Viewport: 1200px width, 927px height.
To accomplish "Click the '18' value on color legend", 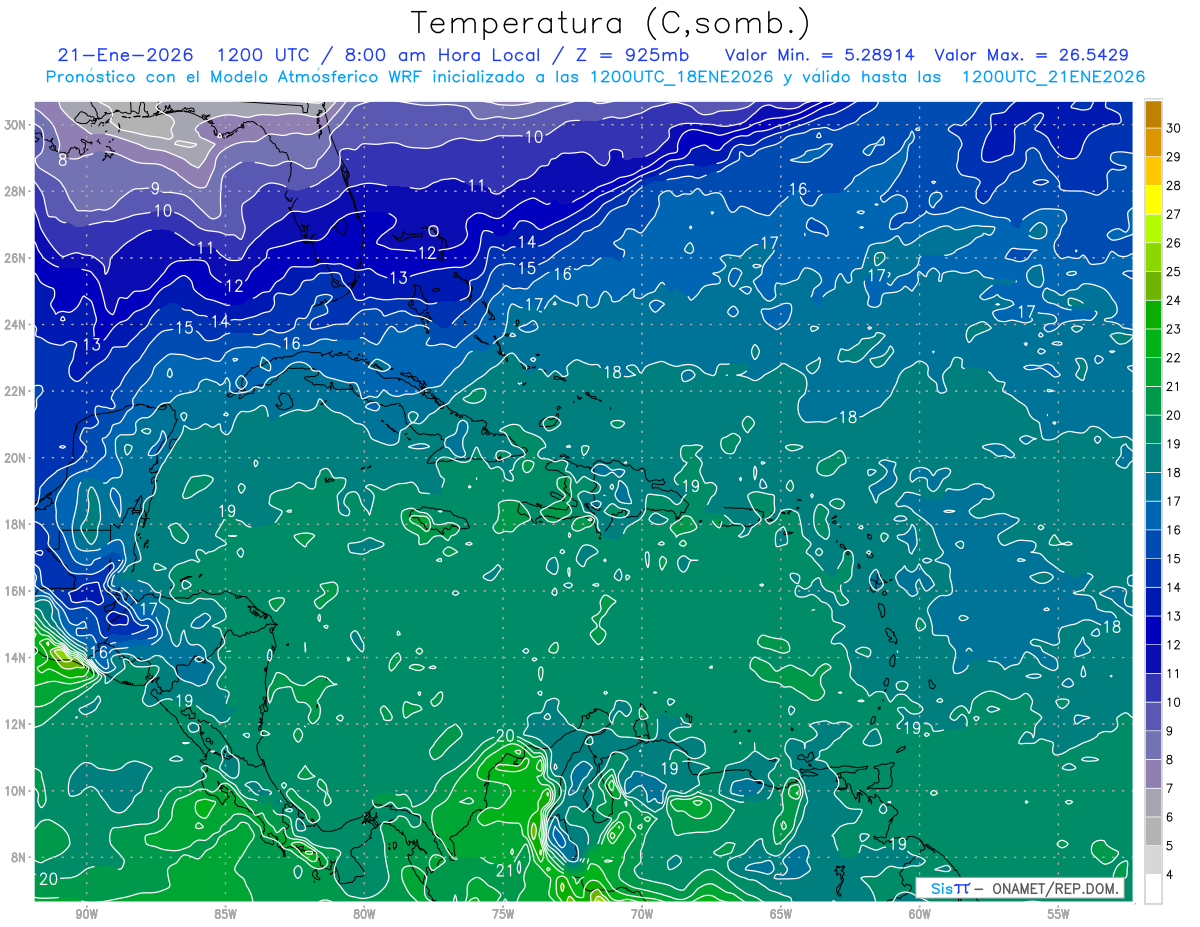I will [x=1174, y=472].
